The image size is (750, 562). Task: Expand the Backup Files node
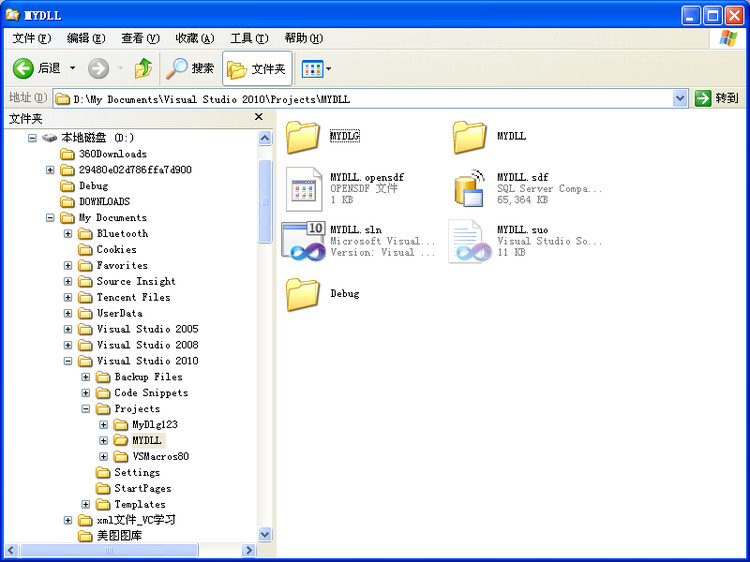point(86,377)
